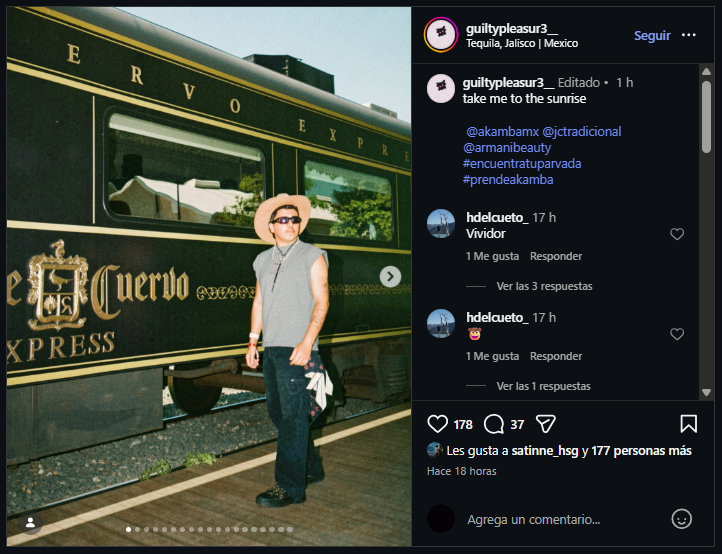Viewport: 722px width, 554px height.
Task: Expand "Ver las 3 respuestas"
Action: point(544,286)
